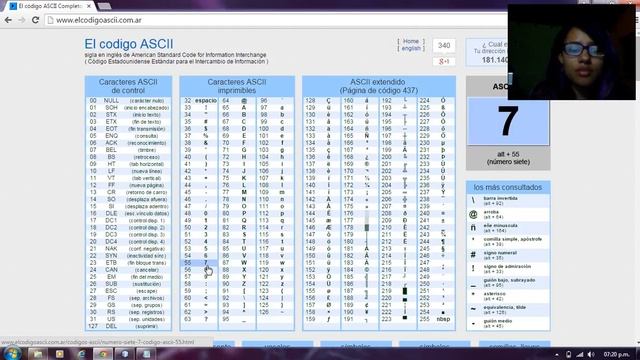
Task: Click the network signal tray icon
Action: point(580,355)
